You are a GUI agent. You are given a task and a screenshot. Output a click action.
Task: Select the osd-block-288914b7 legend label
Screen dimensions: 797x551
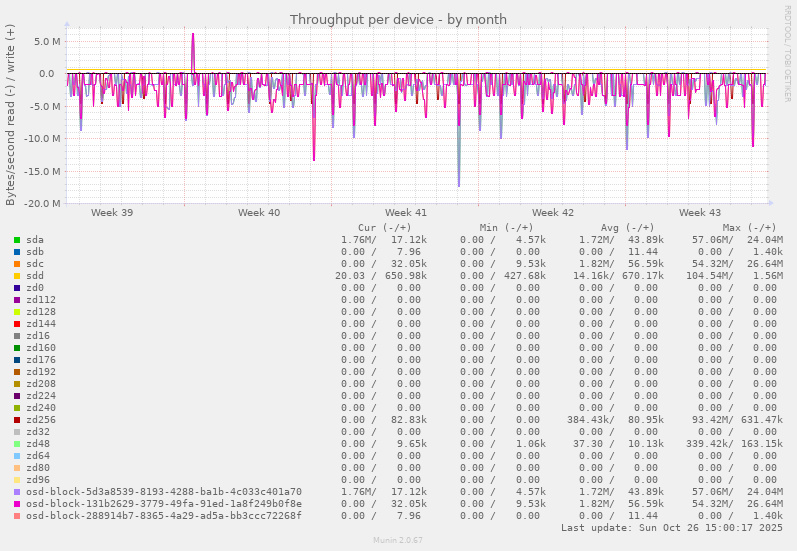pos(163,516)
